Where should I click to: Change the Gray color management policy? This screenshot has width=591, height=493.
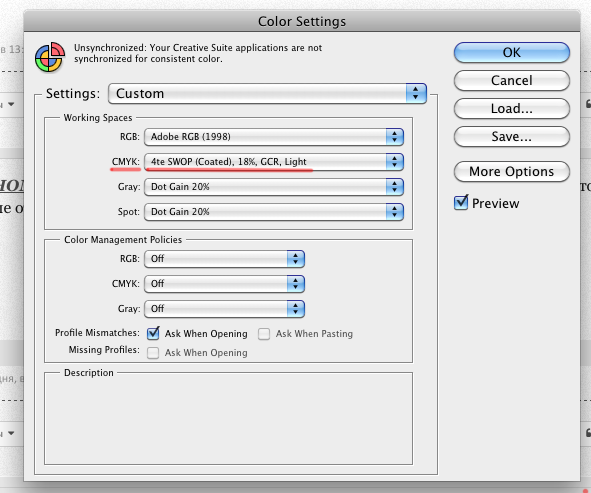224,309
